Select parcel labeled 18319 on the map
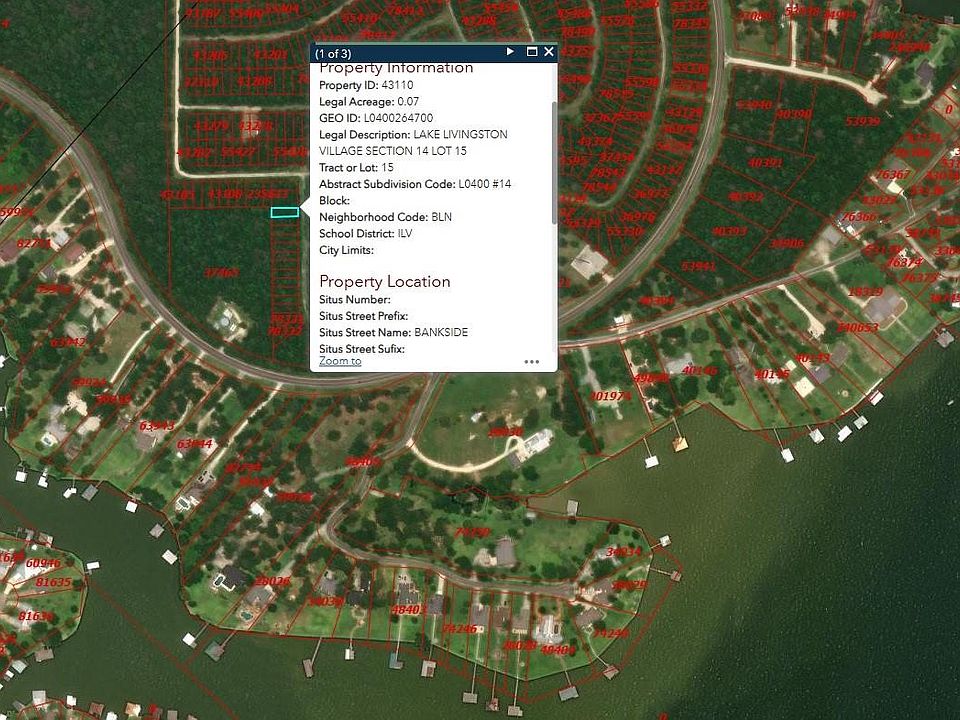The image size is (960, 720). coord(865,292)
